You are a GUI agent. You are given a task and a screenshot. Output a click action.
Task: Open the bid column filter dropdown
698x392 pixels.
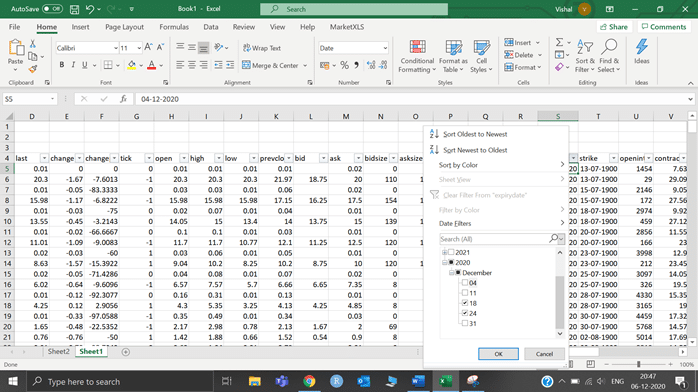(x=323, y=158)
